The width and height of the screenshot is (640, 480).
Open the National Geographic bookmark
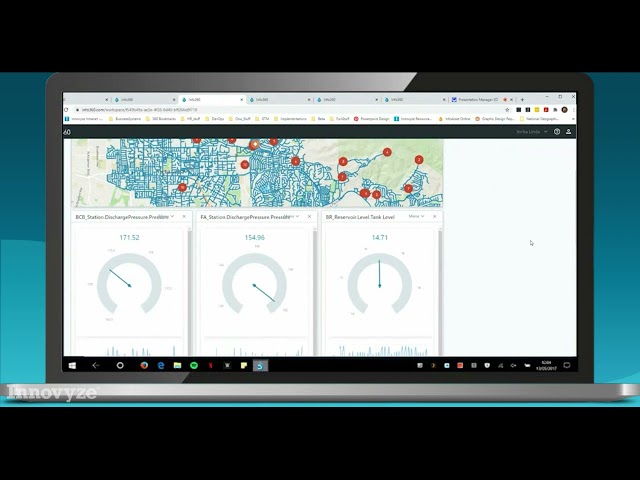pos(539,119)
